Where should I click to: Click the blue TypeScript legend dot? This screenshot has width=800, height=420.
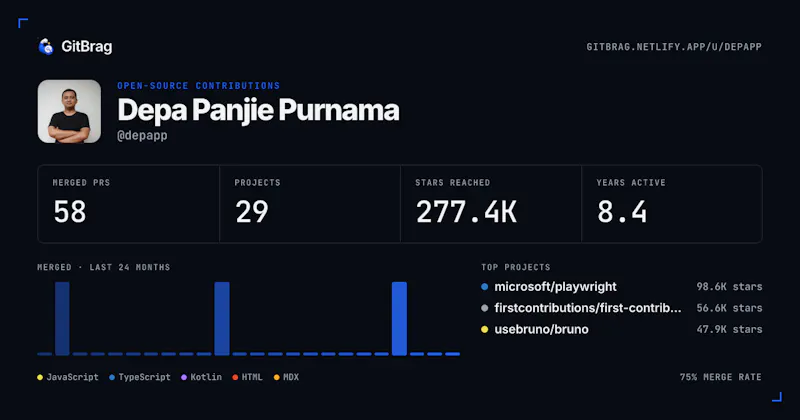coord(112,378)
